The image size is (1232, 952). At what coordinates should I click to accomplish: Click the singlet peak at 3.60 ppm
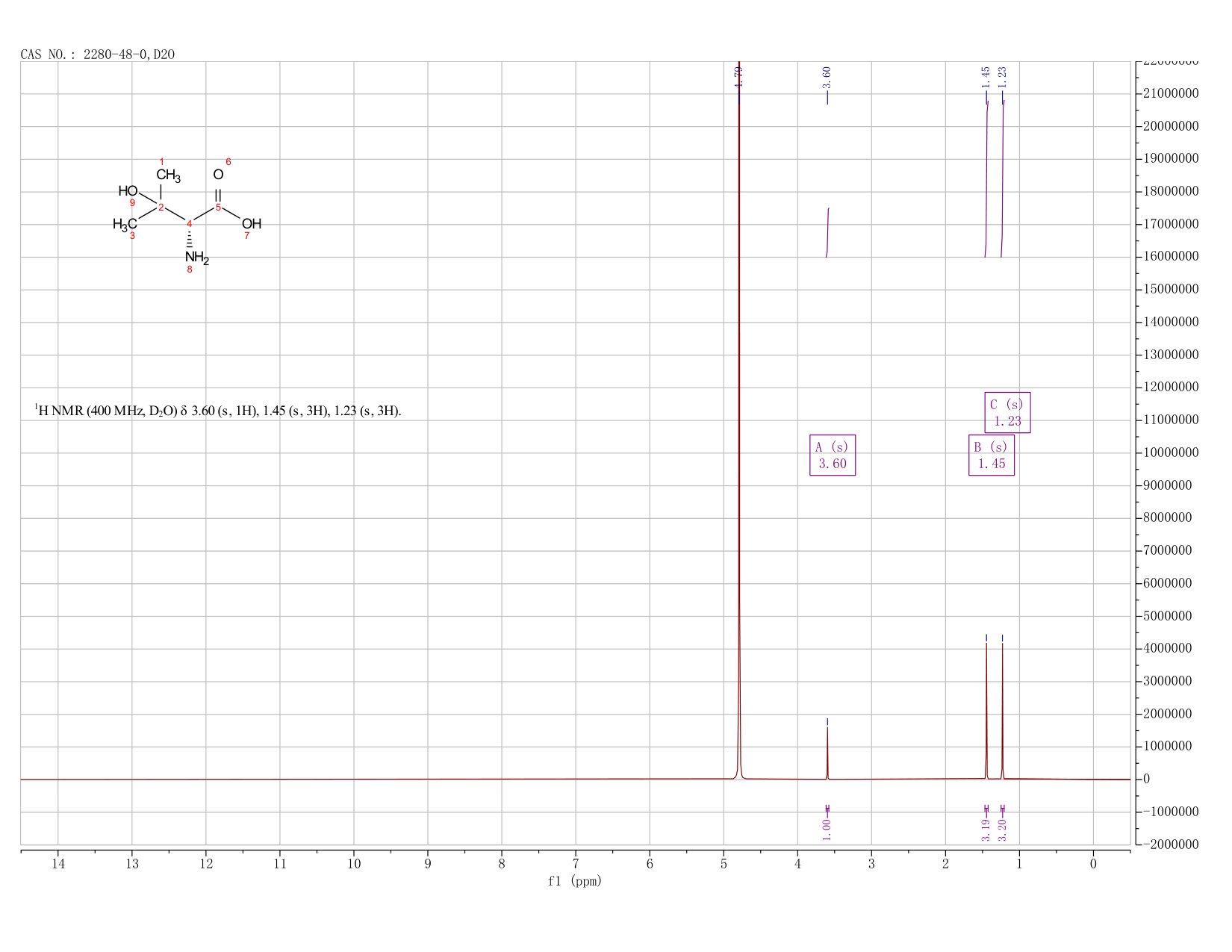827,753
